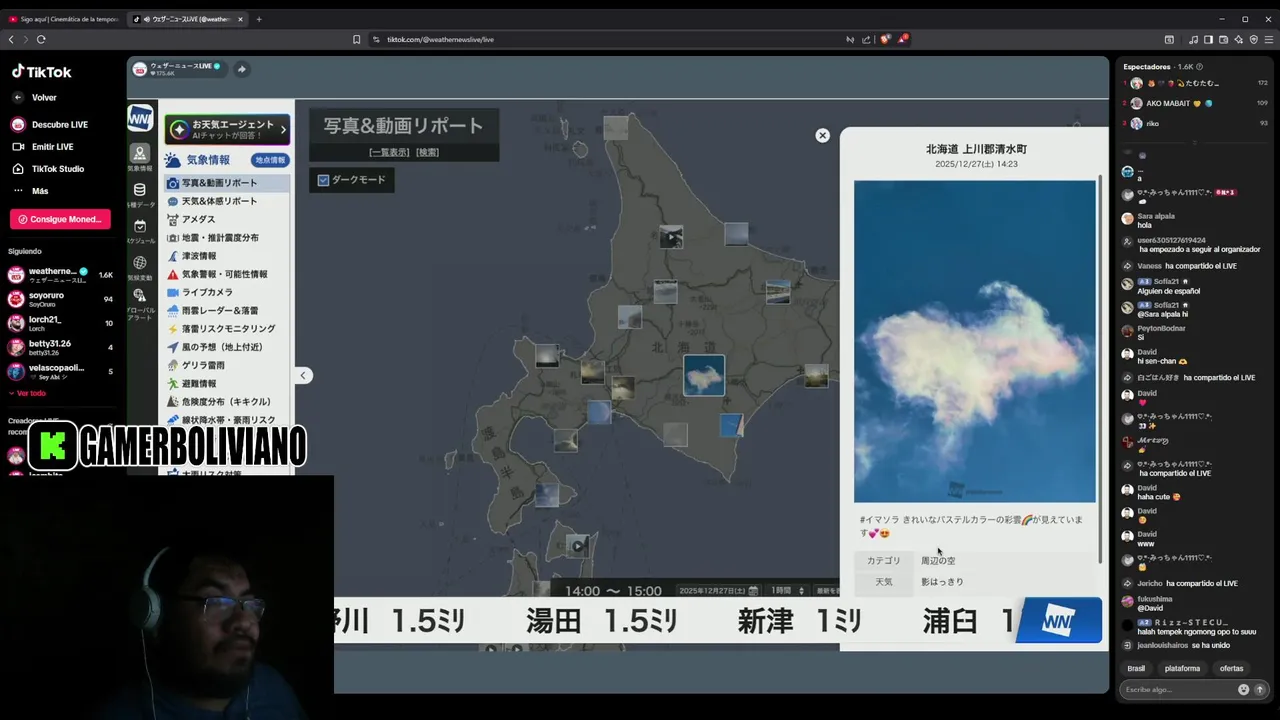Click the 検索 link
Screen dimensions: 1280x720
point(427,152)
